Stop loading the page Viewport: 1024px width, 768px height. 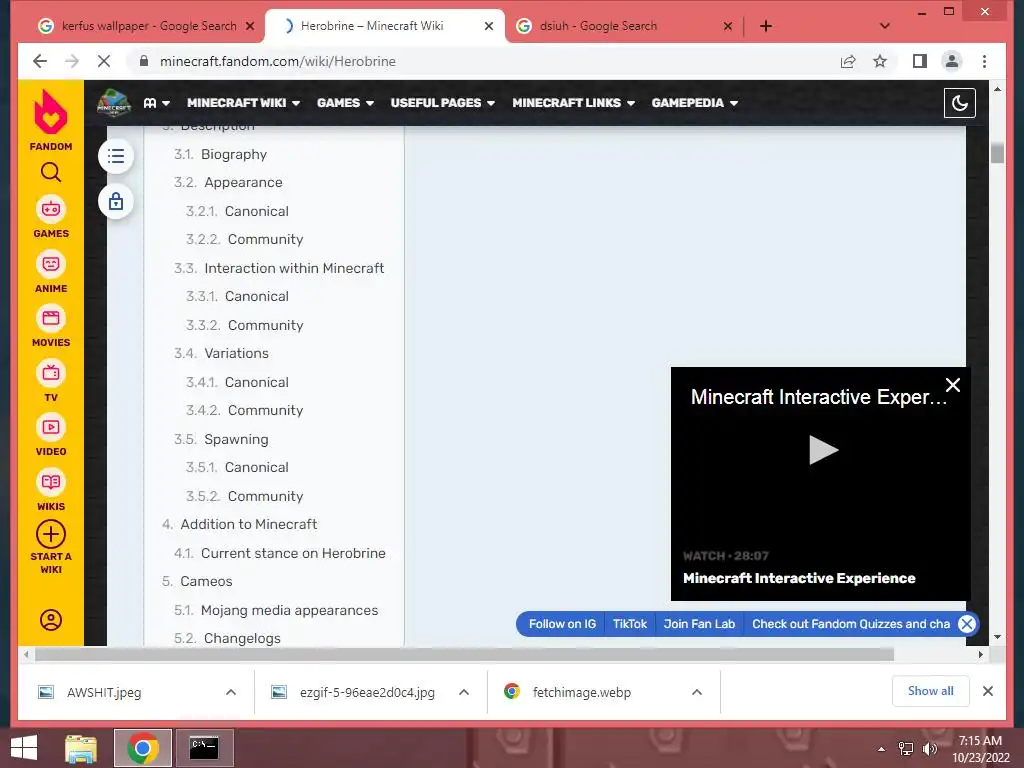point(104,61)
